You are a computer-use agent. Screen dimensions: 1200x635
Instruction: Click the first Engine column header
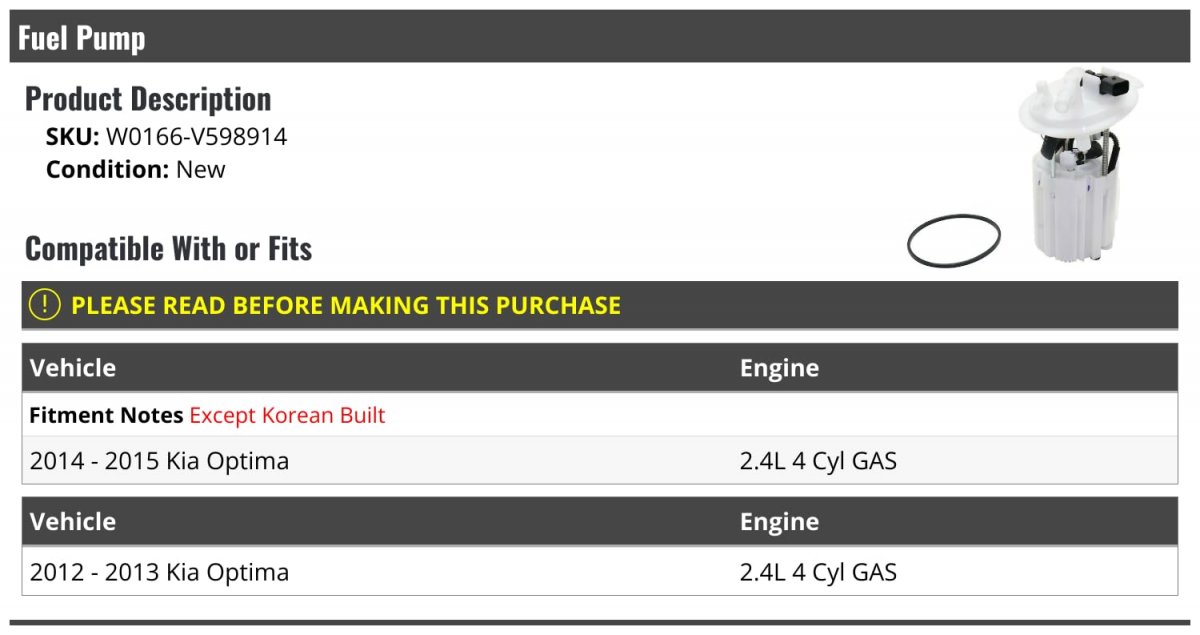pos(779,367)
